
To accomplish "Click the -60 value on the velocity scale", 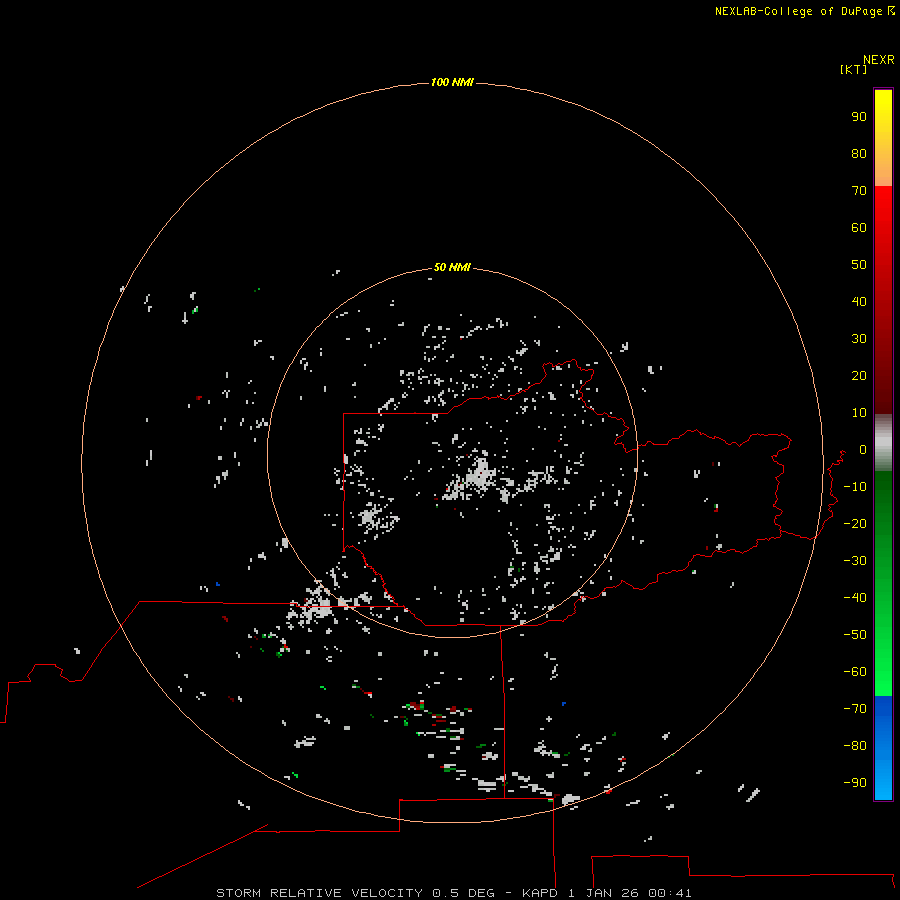I will pyautogui.click(x=855, y=672).
